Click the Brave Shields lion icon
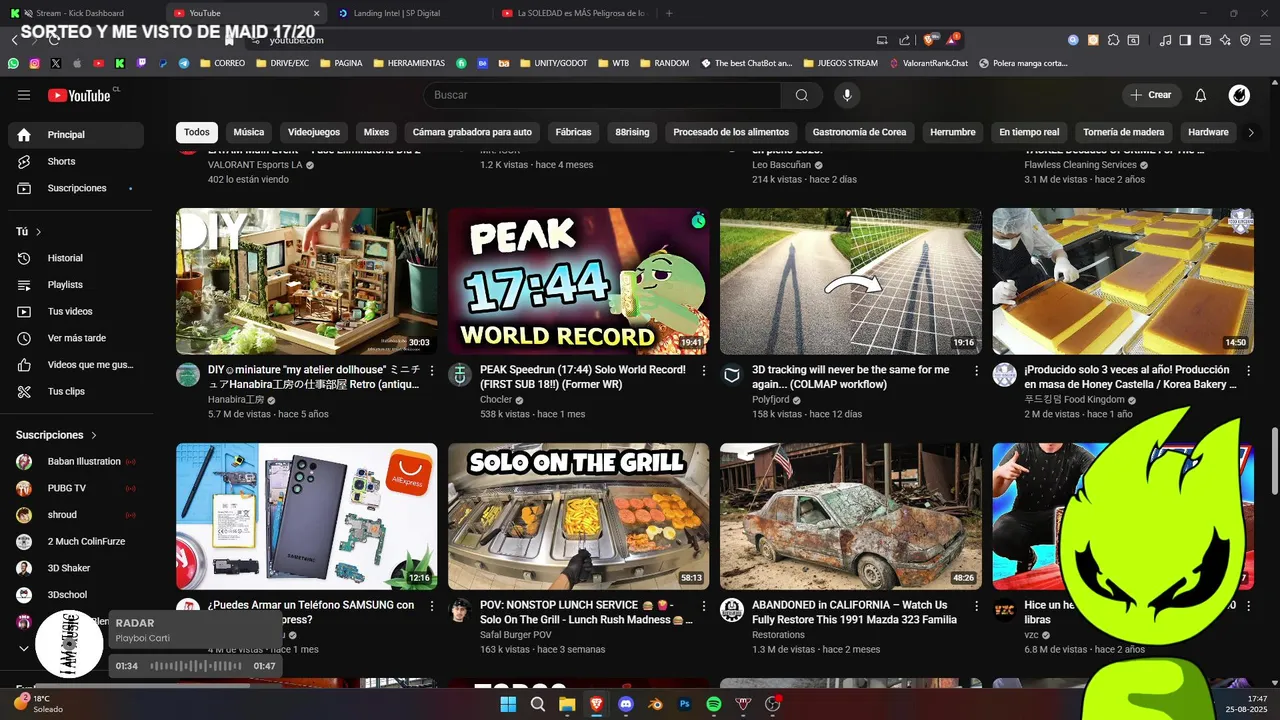Image resolution: width=1280 pixels, height=720 pixels. click(929, 40)
